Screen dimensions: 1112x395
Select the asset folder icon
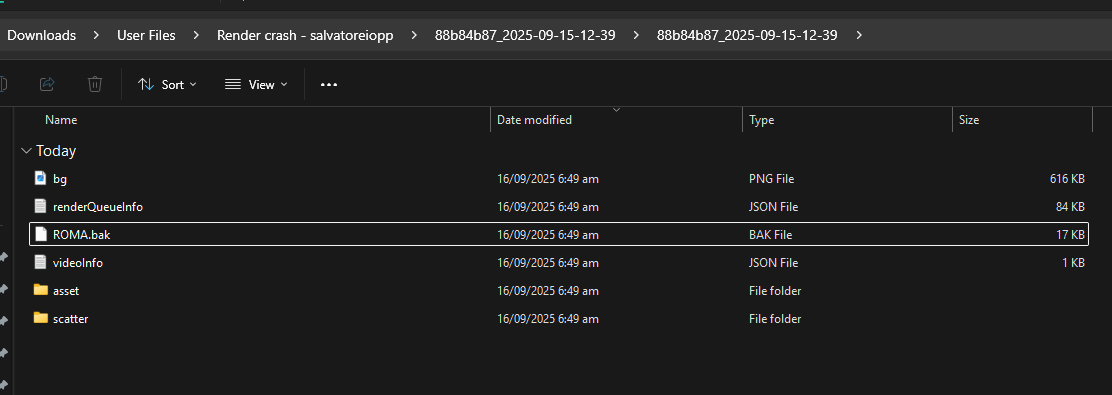click(x=40, y=290)
